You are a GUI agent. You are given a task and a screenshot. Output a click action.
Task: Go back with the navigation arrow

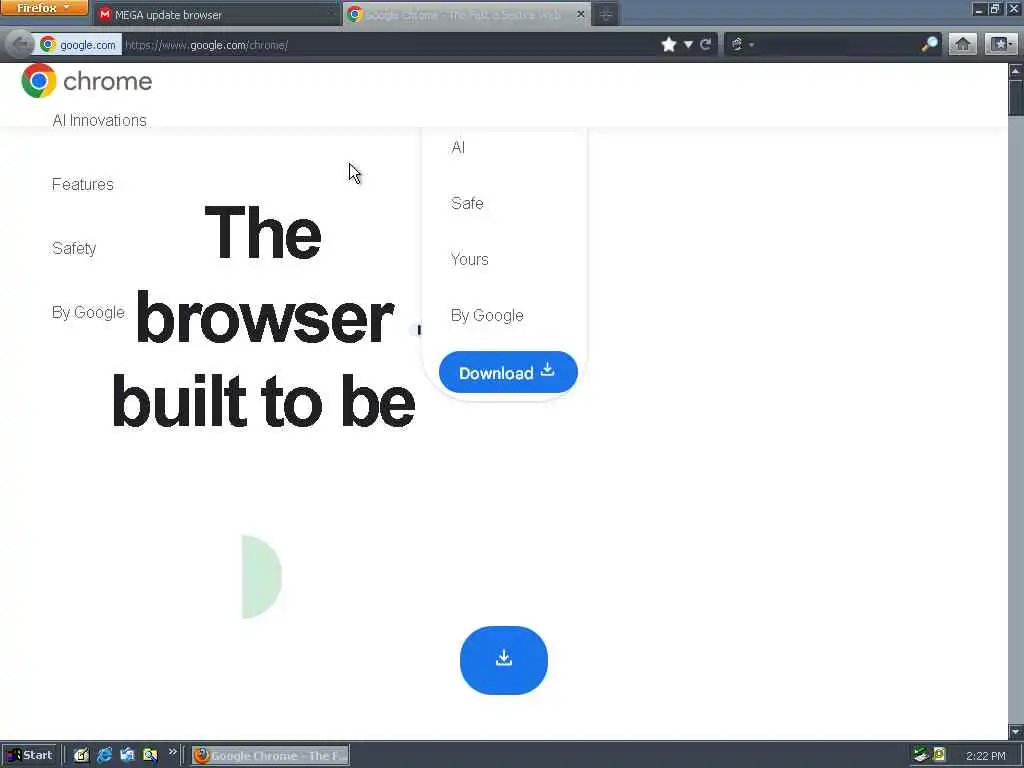[20, 44]
